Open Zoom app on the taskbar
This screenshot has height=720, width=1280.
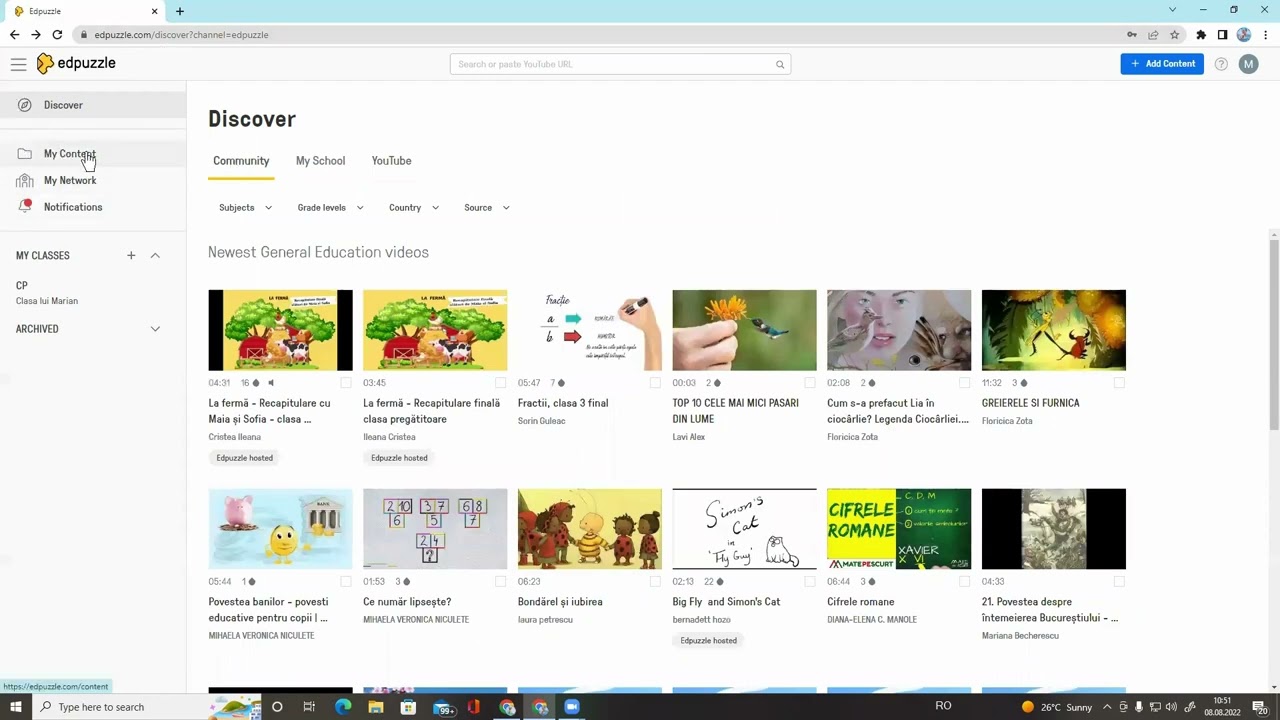pyautogui.click(x=572, y=707)
